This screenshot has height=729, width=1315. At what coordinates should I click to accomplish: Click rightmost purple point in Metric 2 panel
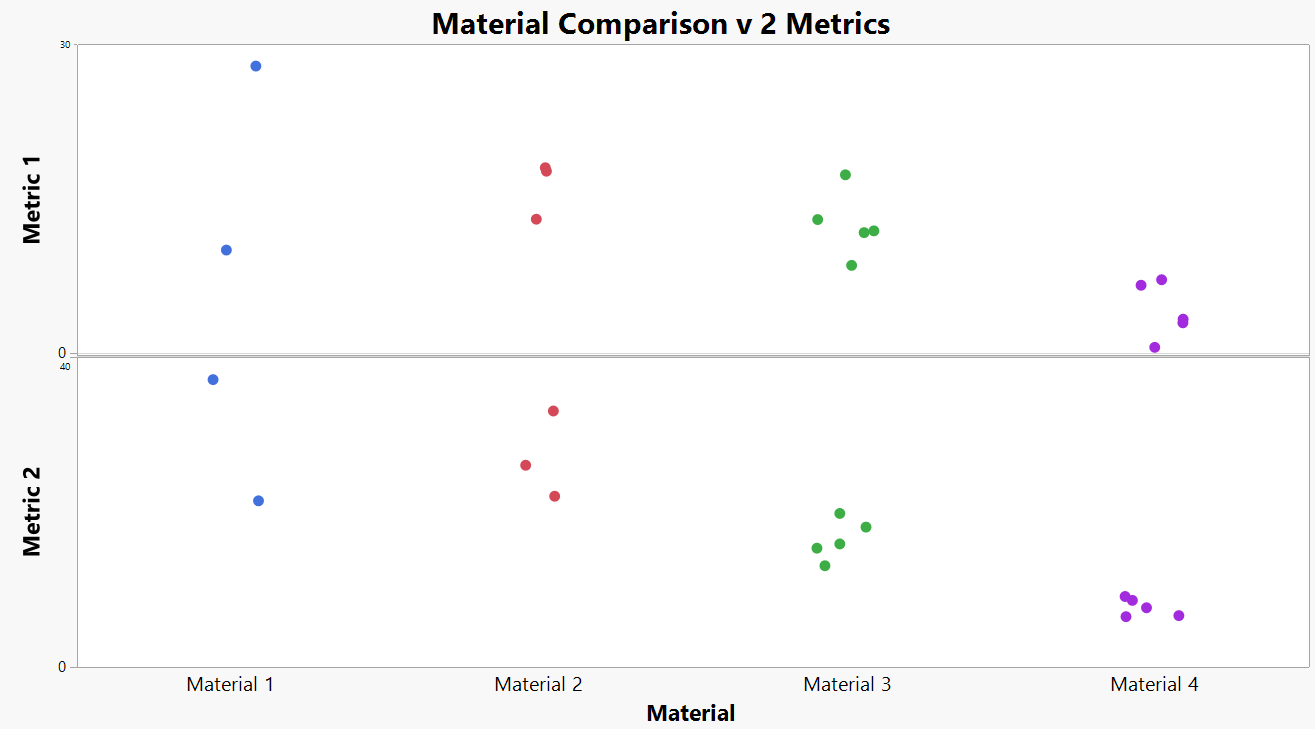tap(1179, 616)
